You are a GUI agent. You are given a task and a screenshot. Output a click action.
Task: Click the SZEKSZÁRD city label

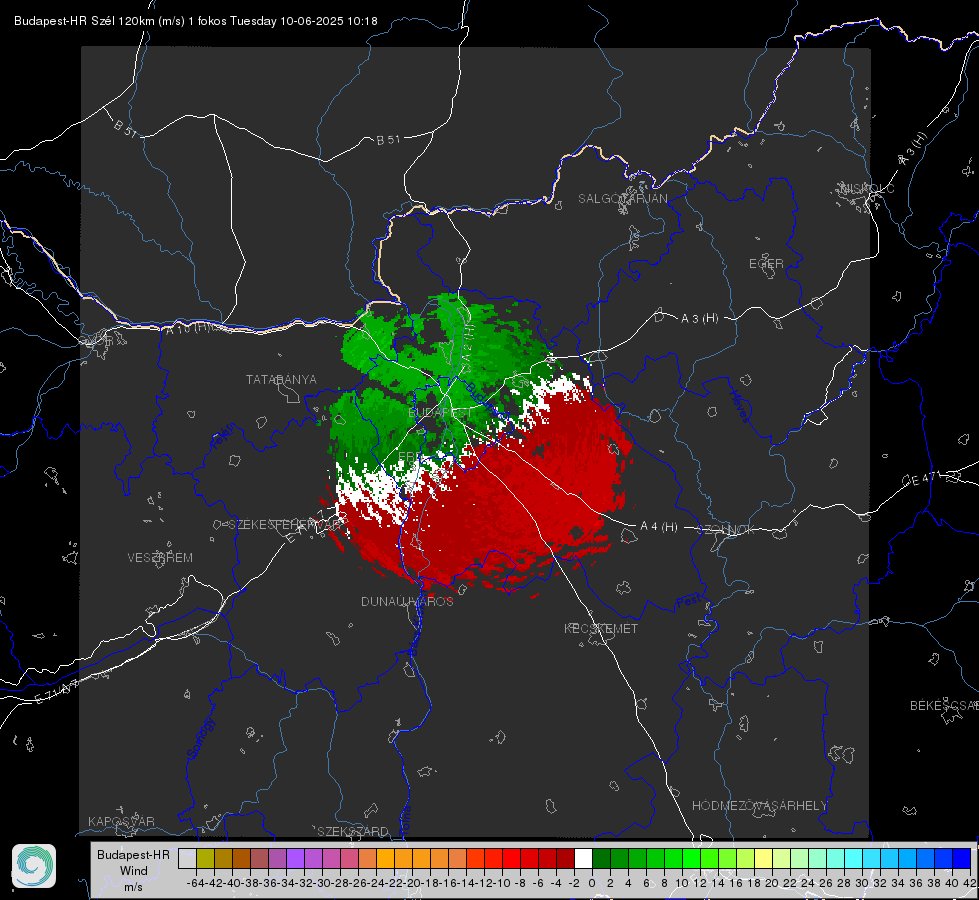(x=353, y=831)
